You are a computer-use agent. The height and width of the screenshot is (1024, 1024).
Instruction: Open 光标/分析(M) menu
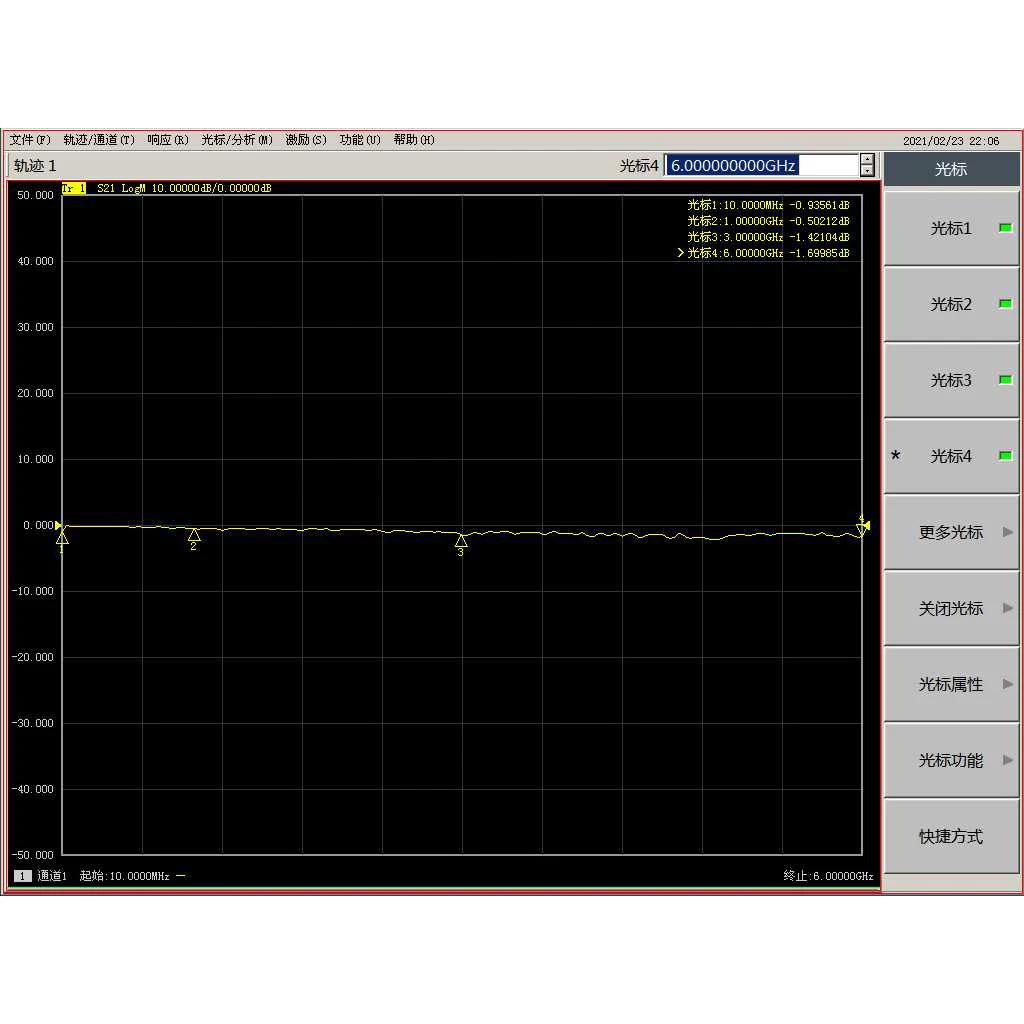[x=237, y=140]
